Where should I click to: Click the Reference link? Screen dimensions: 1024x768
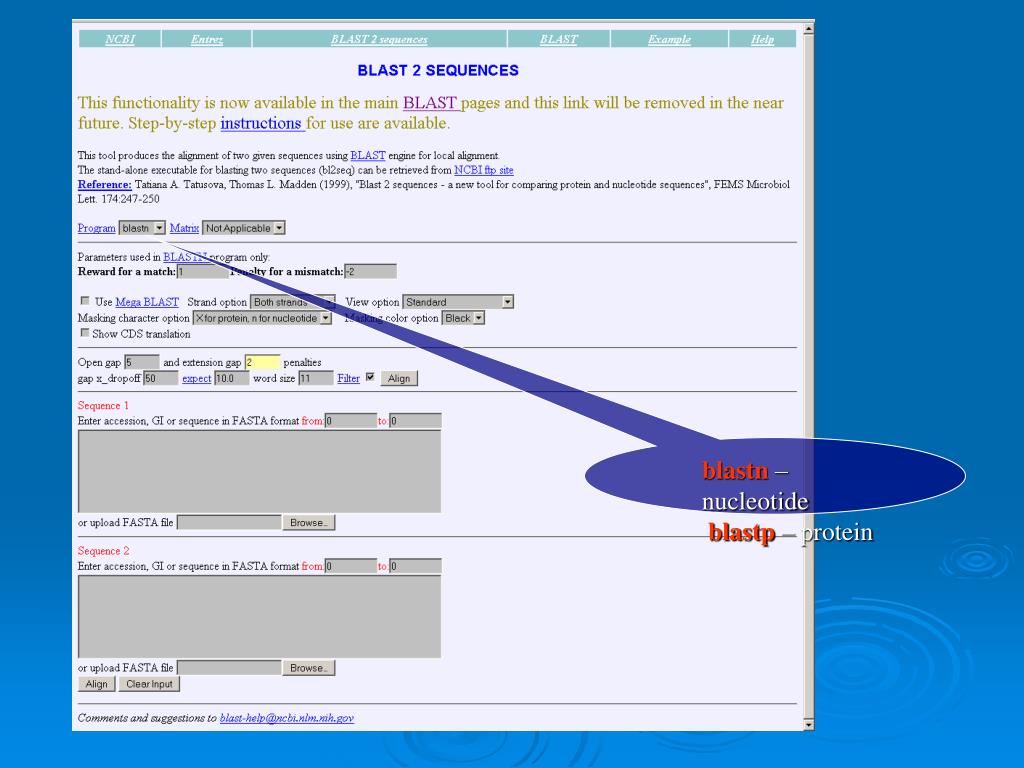pyautogui.click(x=104, y=184)
